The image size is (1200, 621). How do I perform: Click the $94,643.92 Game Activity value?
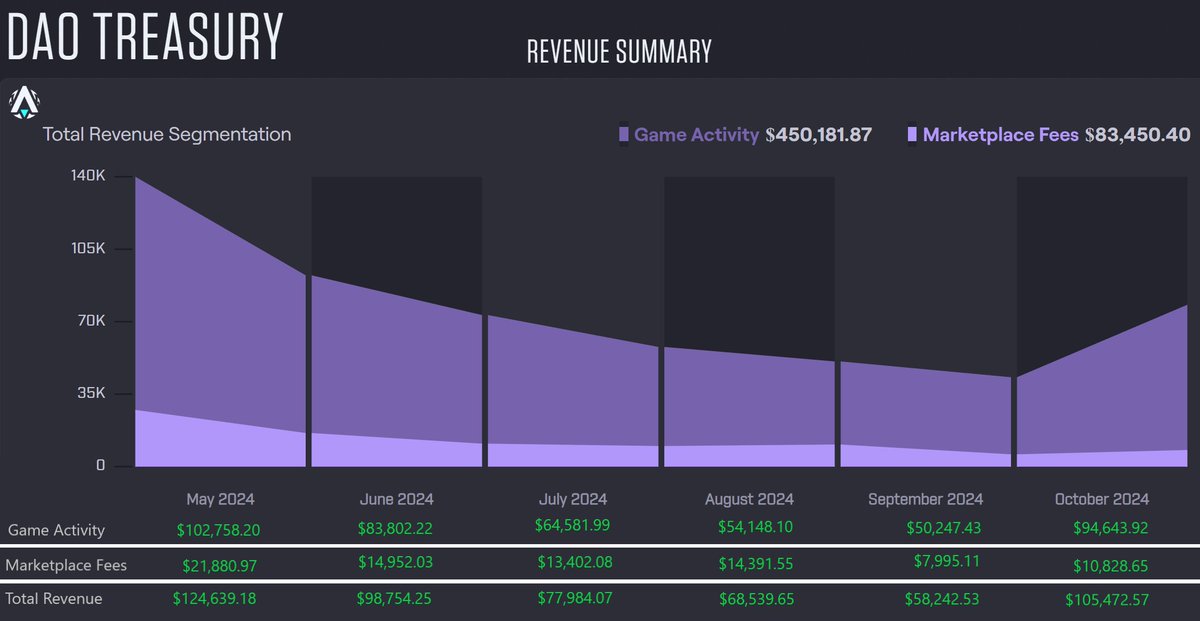1110,527
